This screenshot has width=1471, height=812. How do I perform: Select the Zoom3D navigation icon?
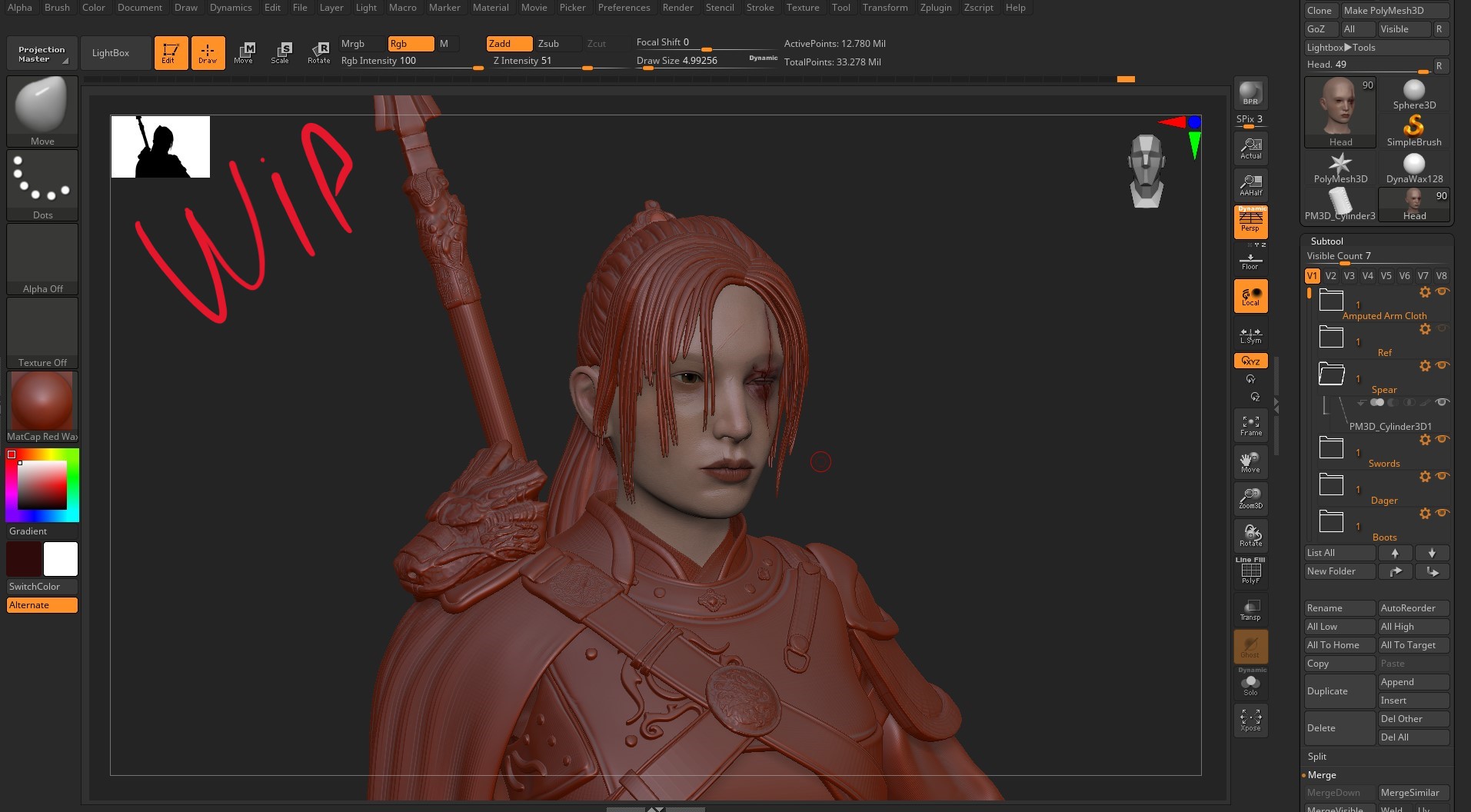coord(1250,498)
